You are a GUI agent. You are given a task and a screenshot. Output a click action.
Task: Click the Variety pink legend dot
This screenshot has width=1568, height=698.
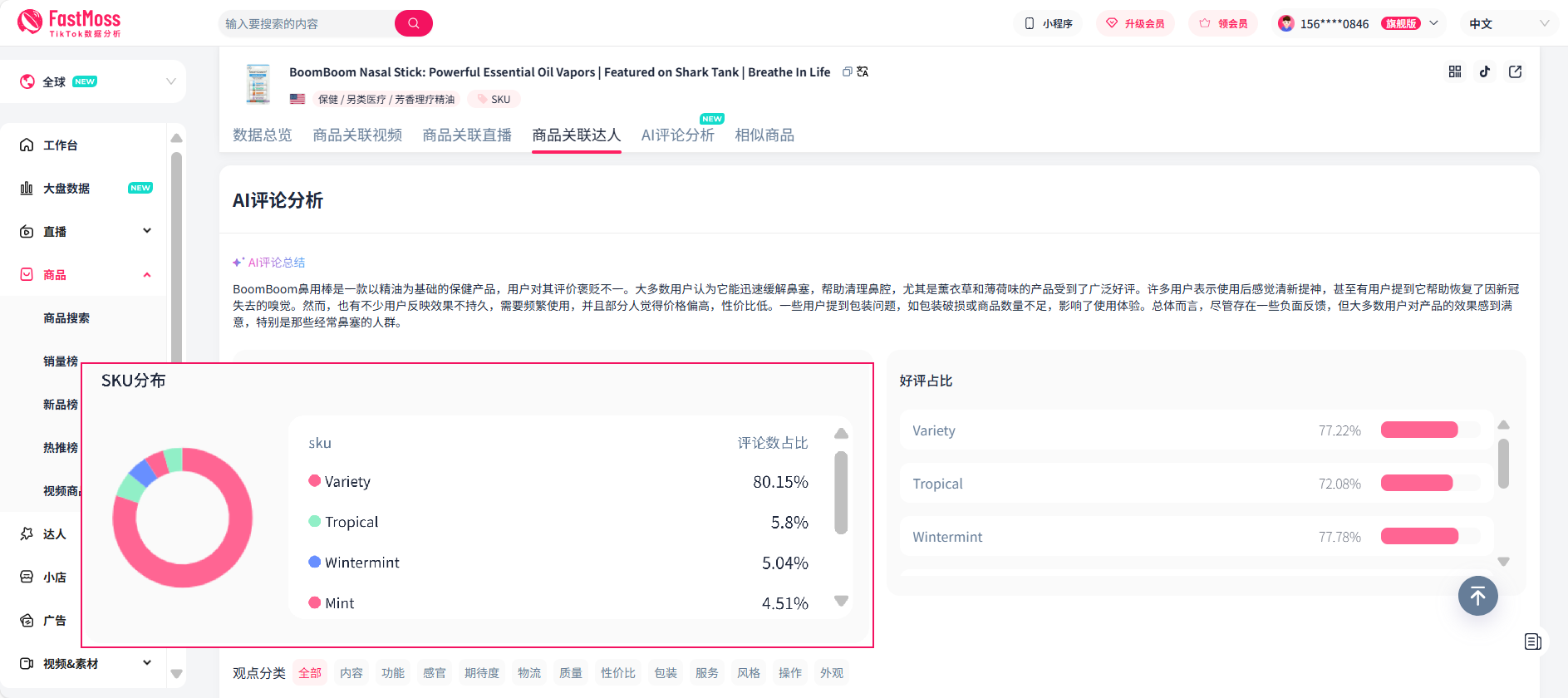(x=315, y=480)
